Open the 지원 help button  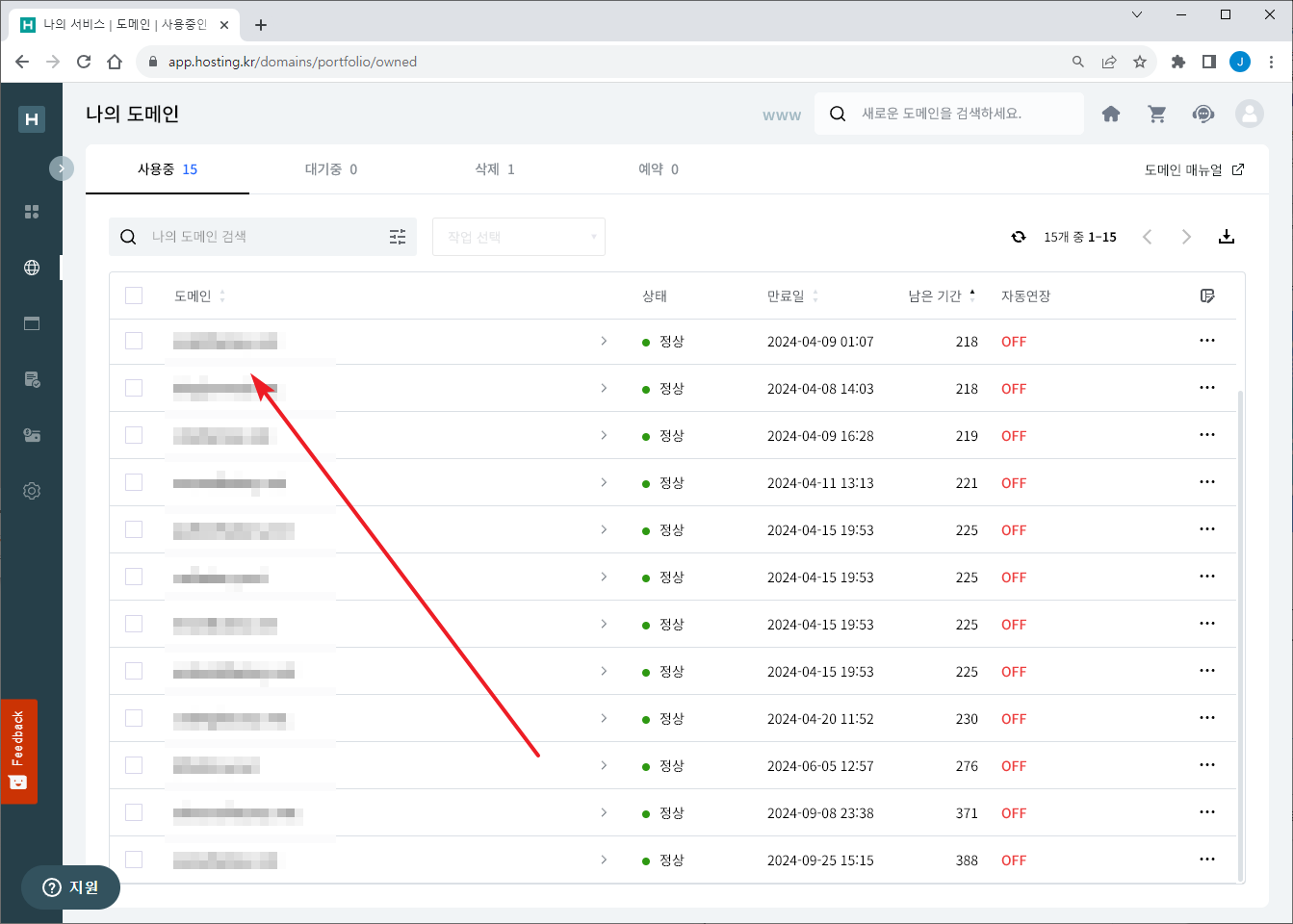[71, 887]
